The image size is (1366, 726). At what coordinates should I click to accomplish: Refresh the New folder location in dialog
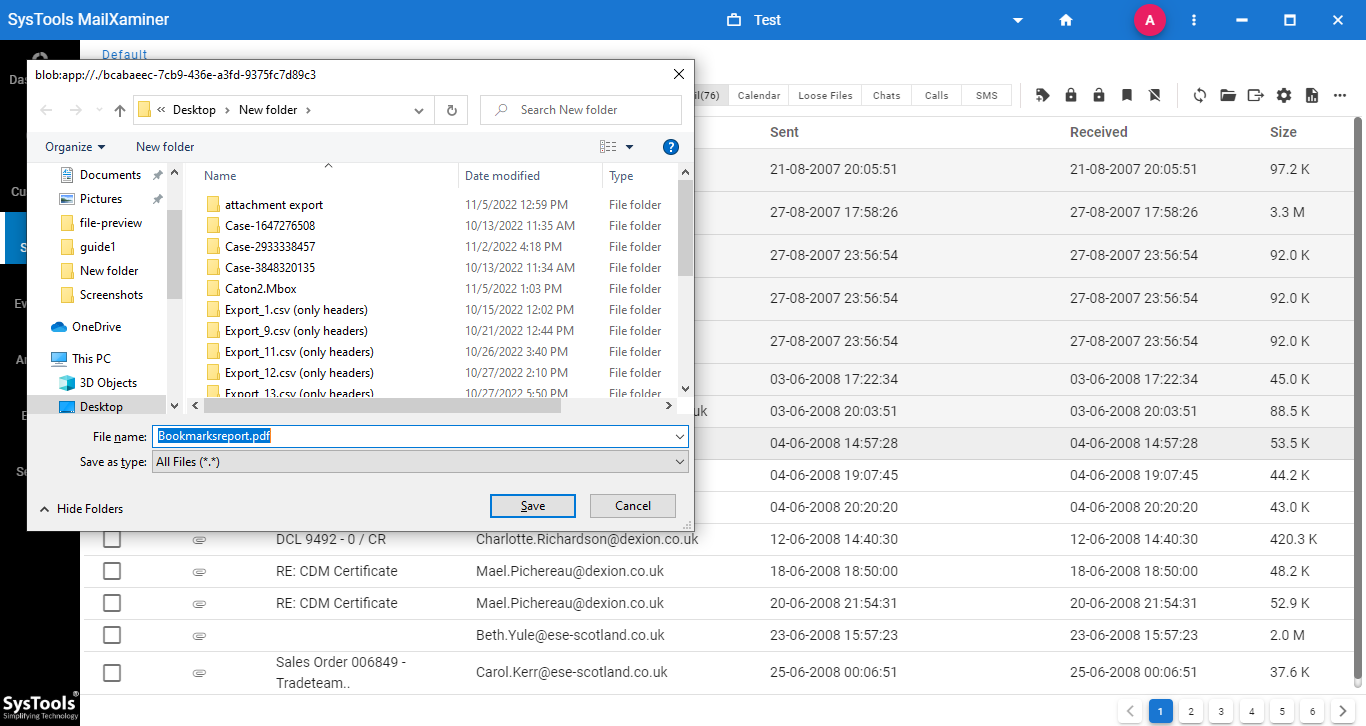point(452,110)
